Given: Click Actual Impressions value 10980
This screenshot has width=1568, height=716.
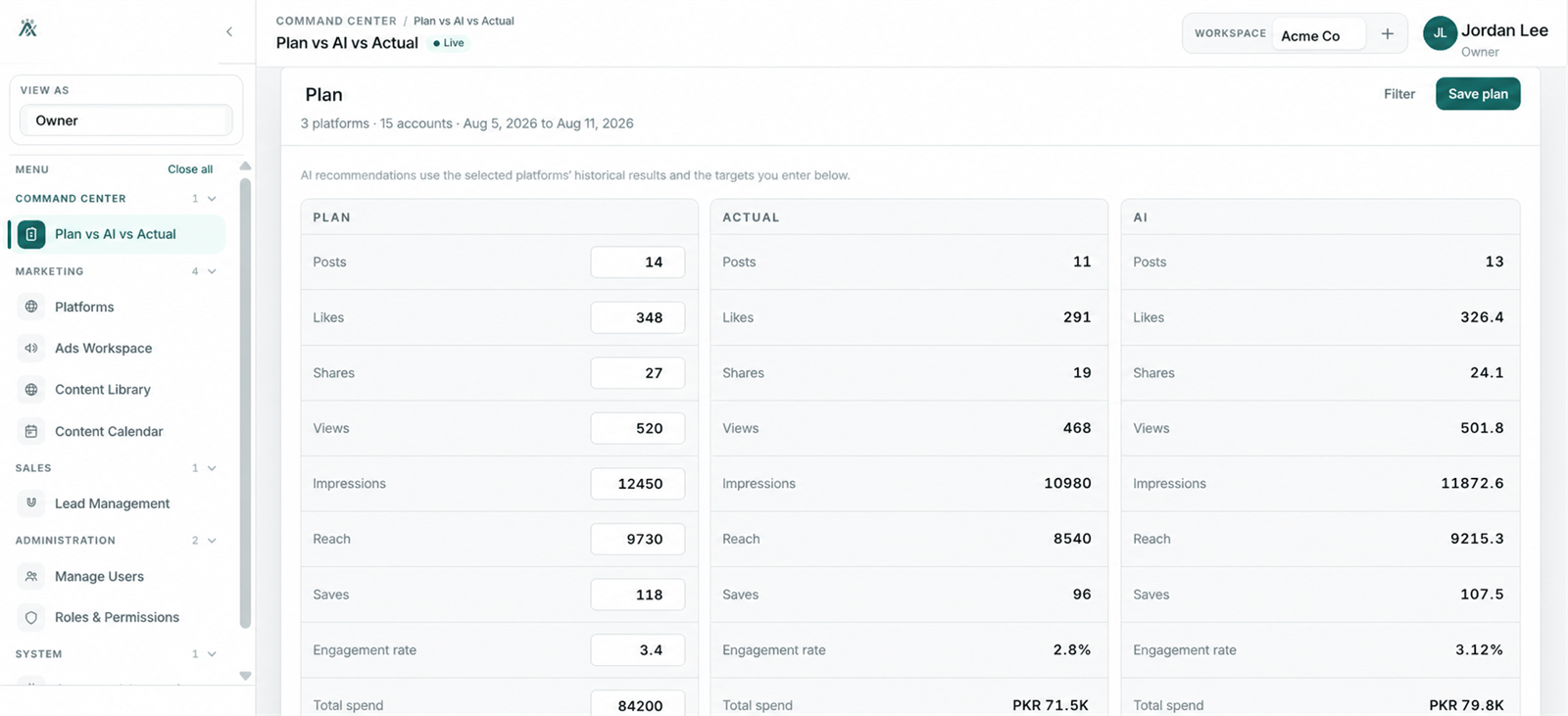Looking at the screenshot, I should point(1067,484).
